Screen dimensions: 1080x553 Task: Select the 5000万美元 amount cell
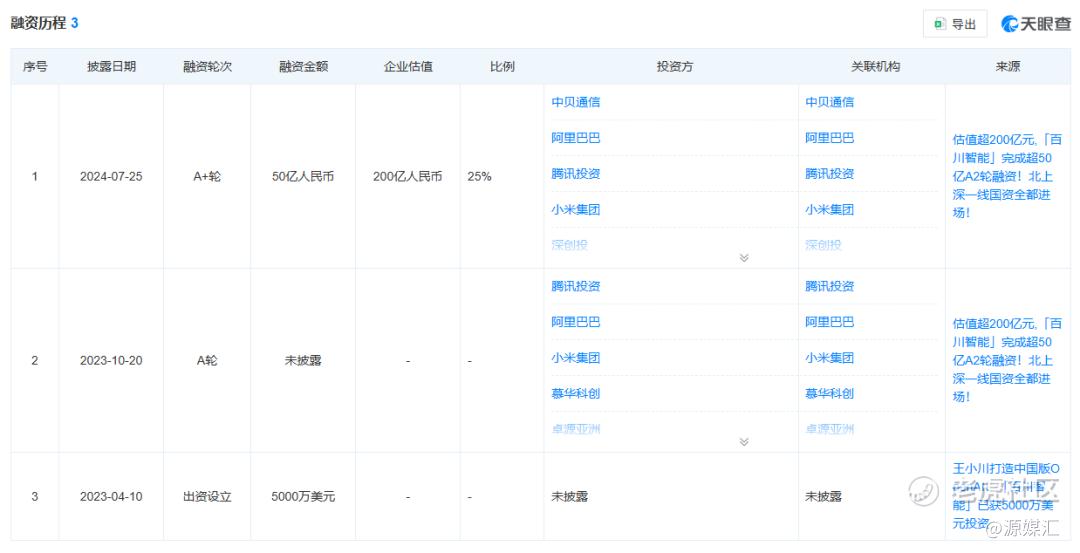point(303,497)
